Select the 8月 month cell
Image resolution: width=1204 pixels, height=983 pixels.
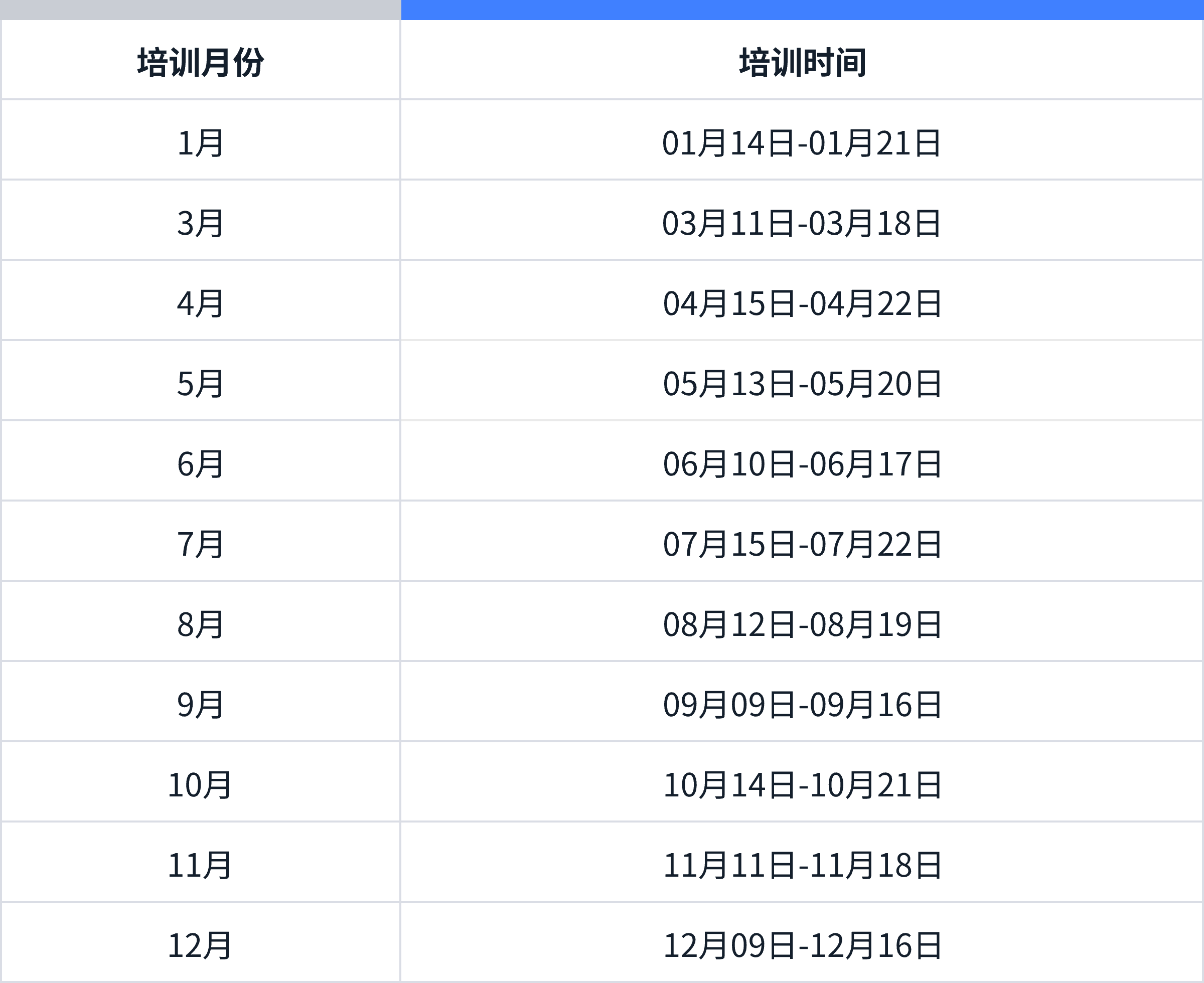pyautogui.click(x=201, y=624)
